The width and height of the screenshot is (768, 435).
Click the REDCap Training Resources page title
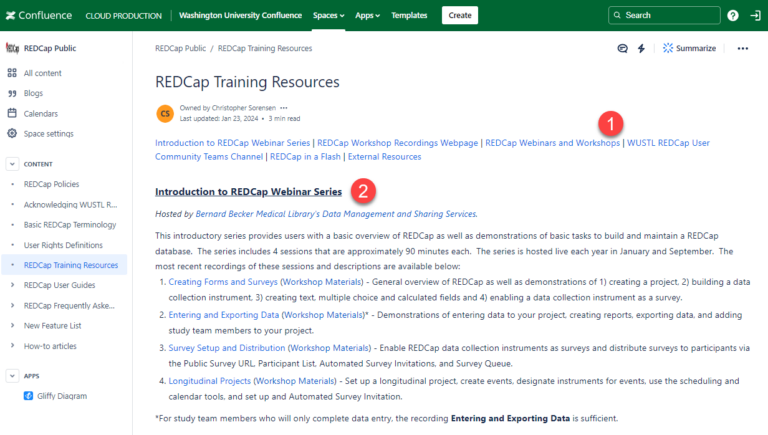click(247, 82)
